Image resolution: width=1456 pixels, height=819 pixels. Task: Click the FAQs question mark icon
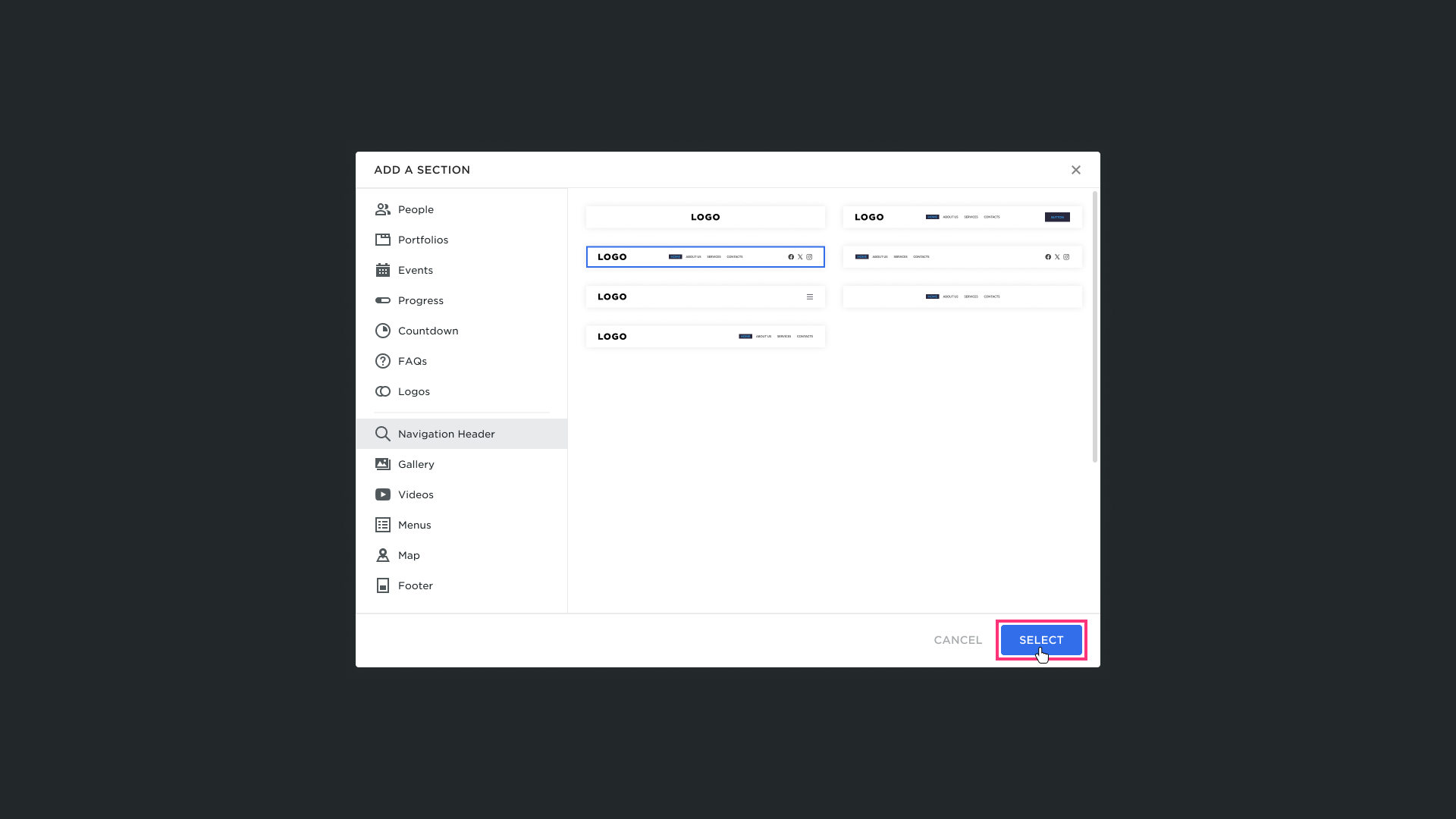pyautogui.click(x=382, y=361)
